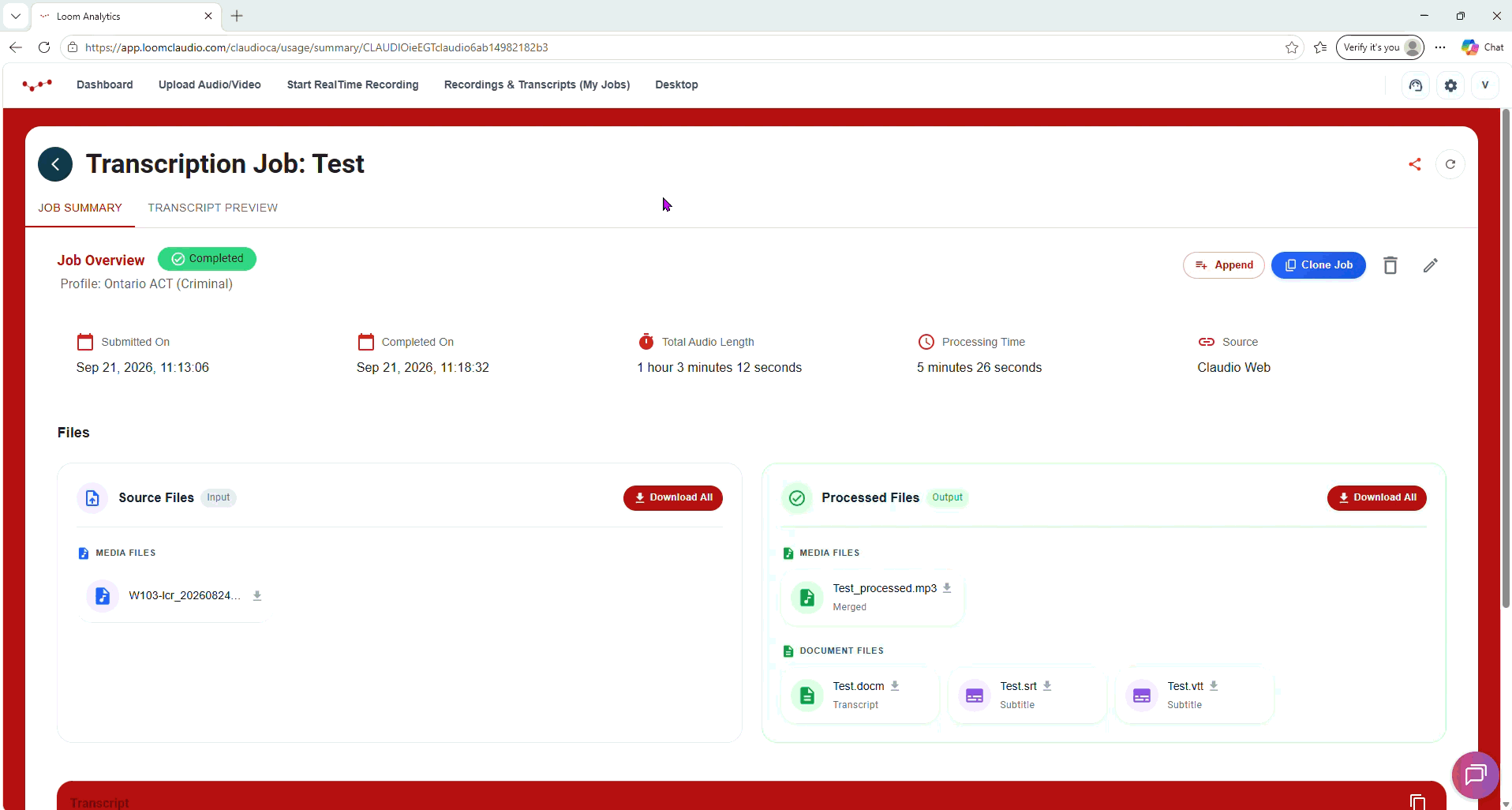Download Test.docm via its arrow icon
Viewport: 1512px width, 810px height.
(895, 686)
